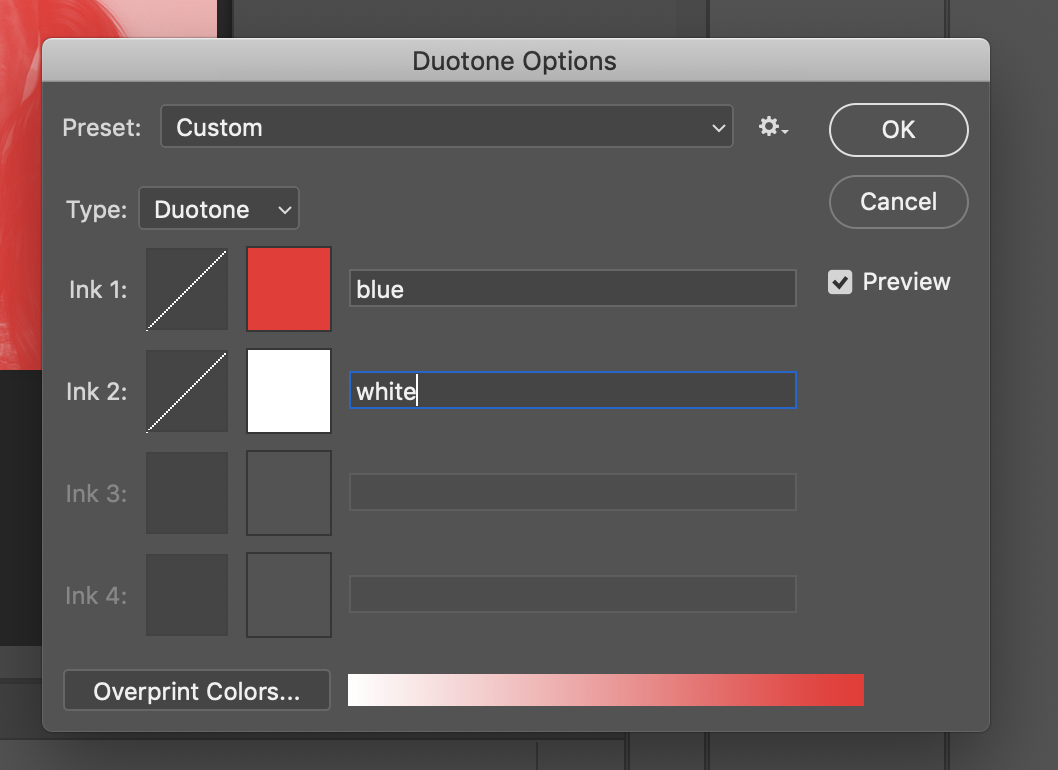Open the Ink 2 duotone curve box
Viewport: 1058px width, 770px height.
[187, 391]
